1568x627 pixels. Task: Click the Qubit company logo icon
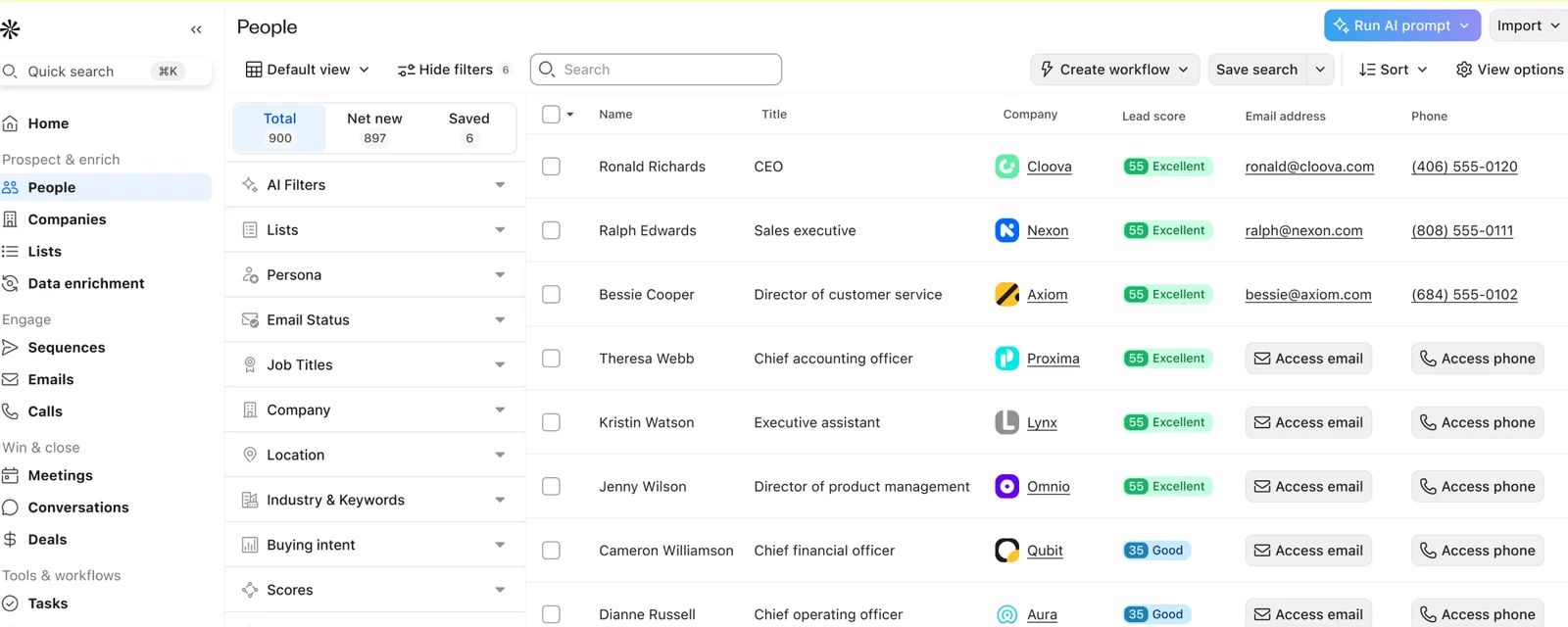point(1006,551)
